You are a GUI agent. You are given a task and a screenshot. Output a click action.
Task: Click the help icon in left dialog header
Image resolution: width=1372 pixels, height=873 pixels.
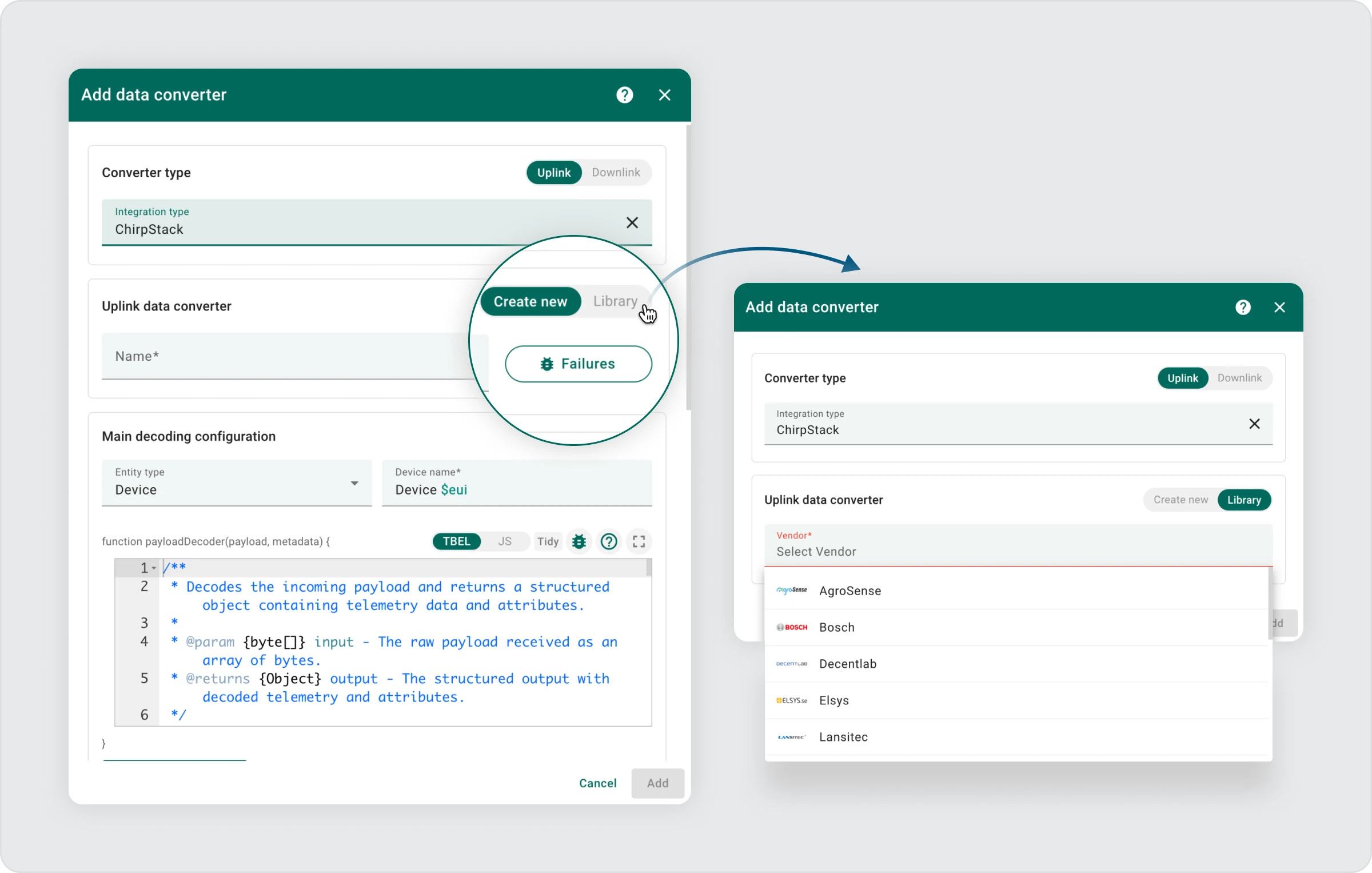pyautogui.click(x=624, y=95)
